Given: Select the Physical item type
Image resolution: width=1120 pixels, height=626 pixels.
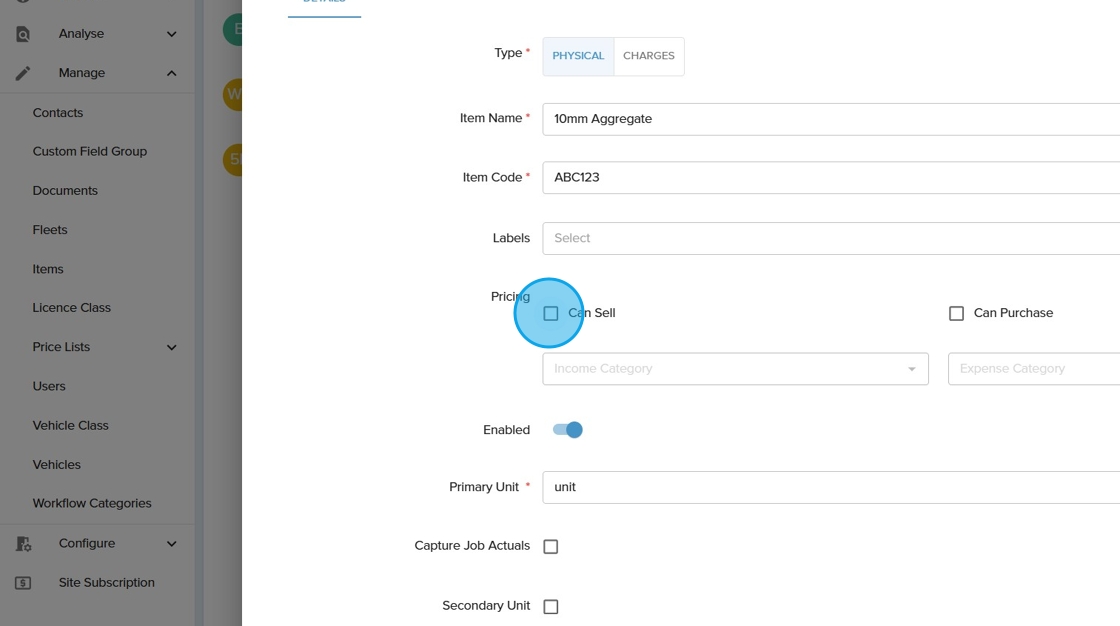Looking at the screenshot, I should pos(578,56).
